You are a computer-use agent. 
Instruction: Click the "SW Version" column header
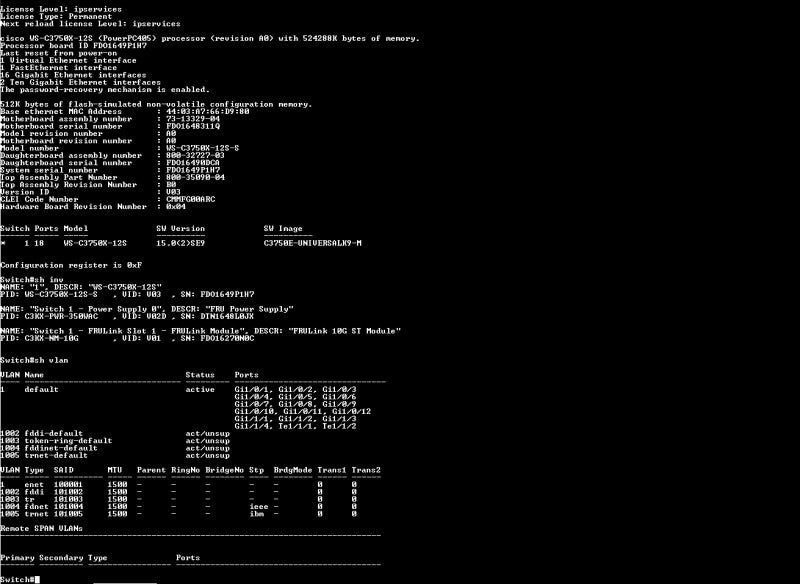coord(181,228)
